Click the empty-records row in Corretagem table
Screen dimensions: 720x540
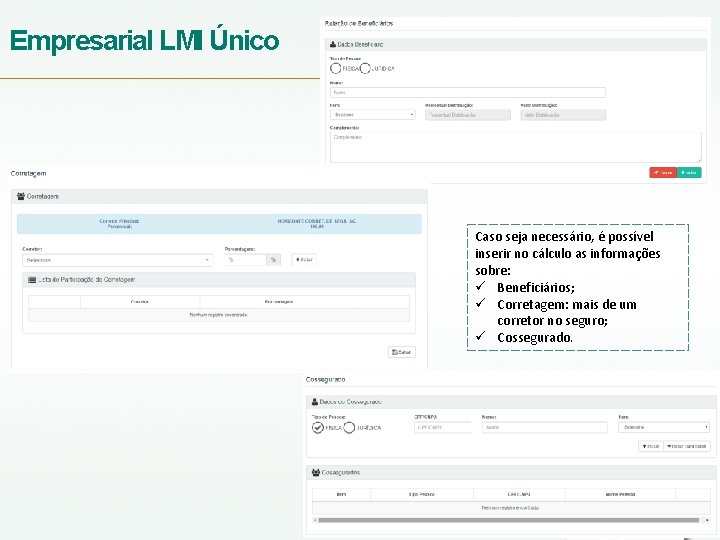coord(219,315)
